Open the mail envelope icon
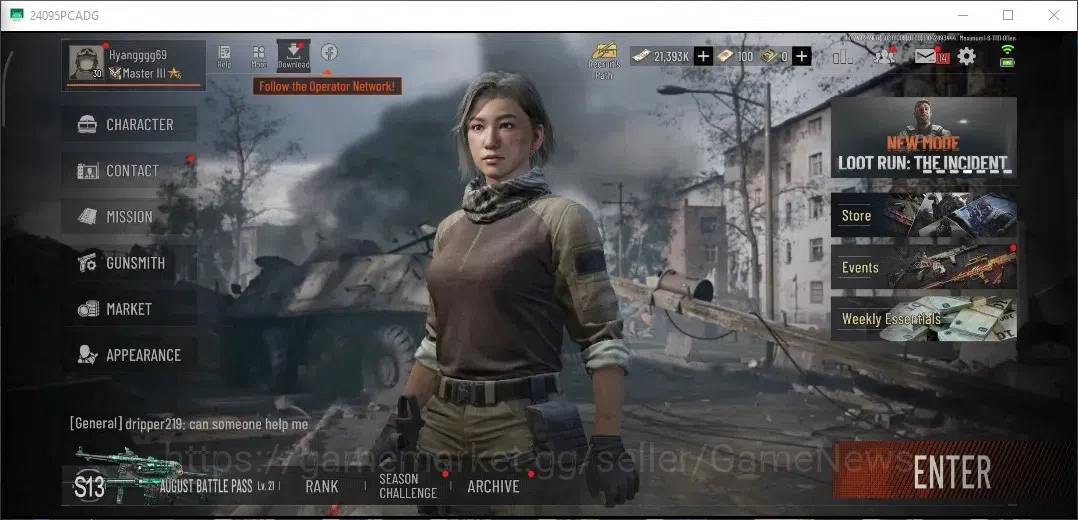Viewport: 1078px width, 520px height. click(925, 56)
